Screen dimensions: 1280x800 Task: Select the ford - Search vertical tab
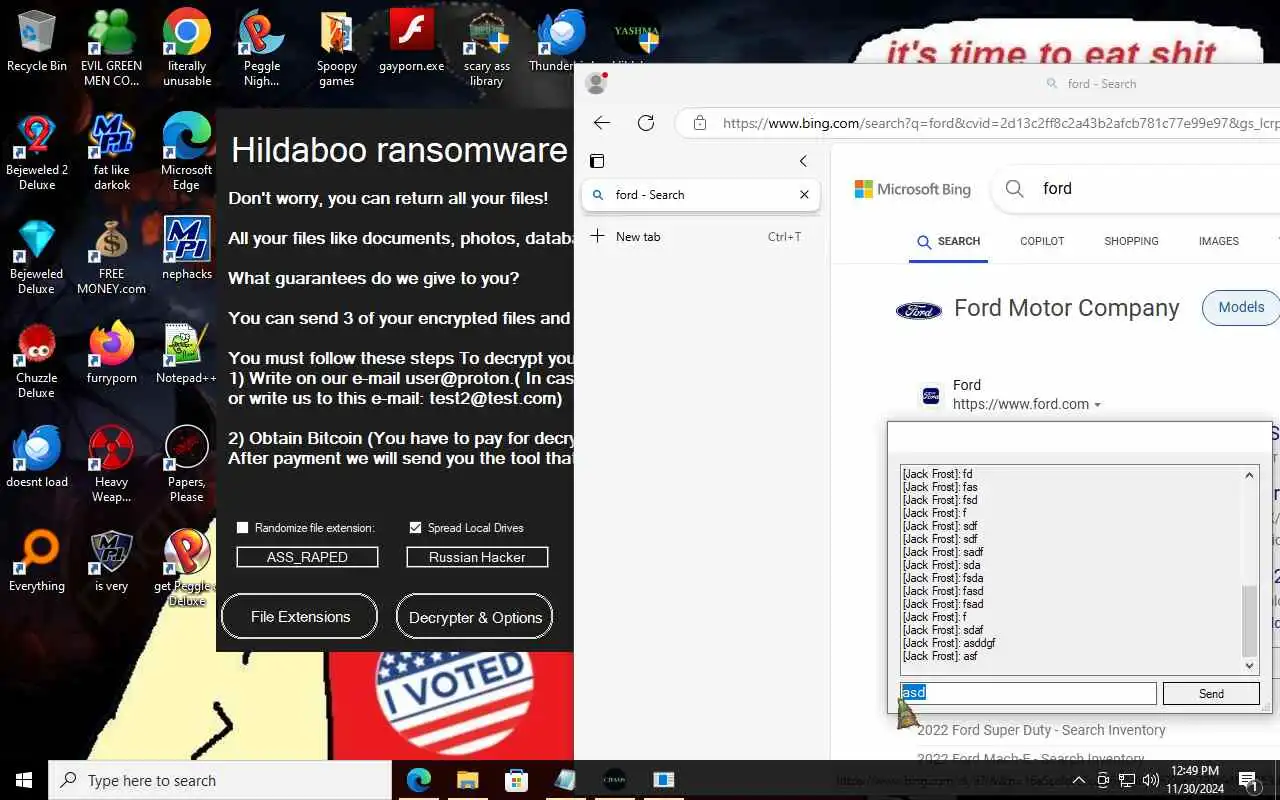pos(700,195)
